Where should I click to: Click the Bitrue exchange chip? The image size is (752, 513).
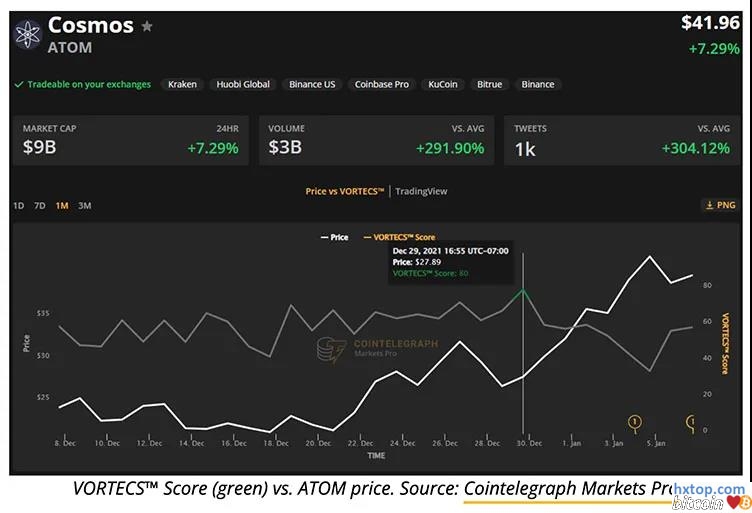(489, 84)
